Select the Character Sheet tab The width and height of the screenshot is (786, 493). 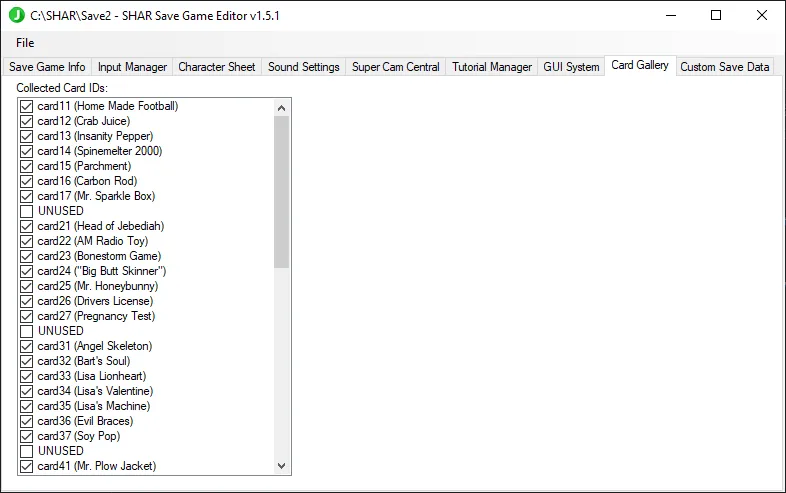pyautogui.click(x=217, y=67)
